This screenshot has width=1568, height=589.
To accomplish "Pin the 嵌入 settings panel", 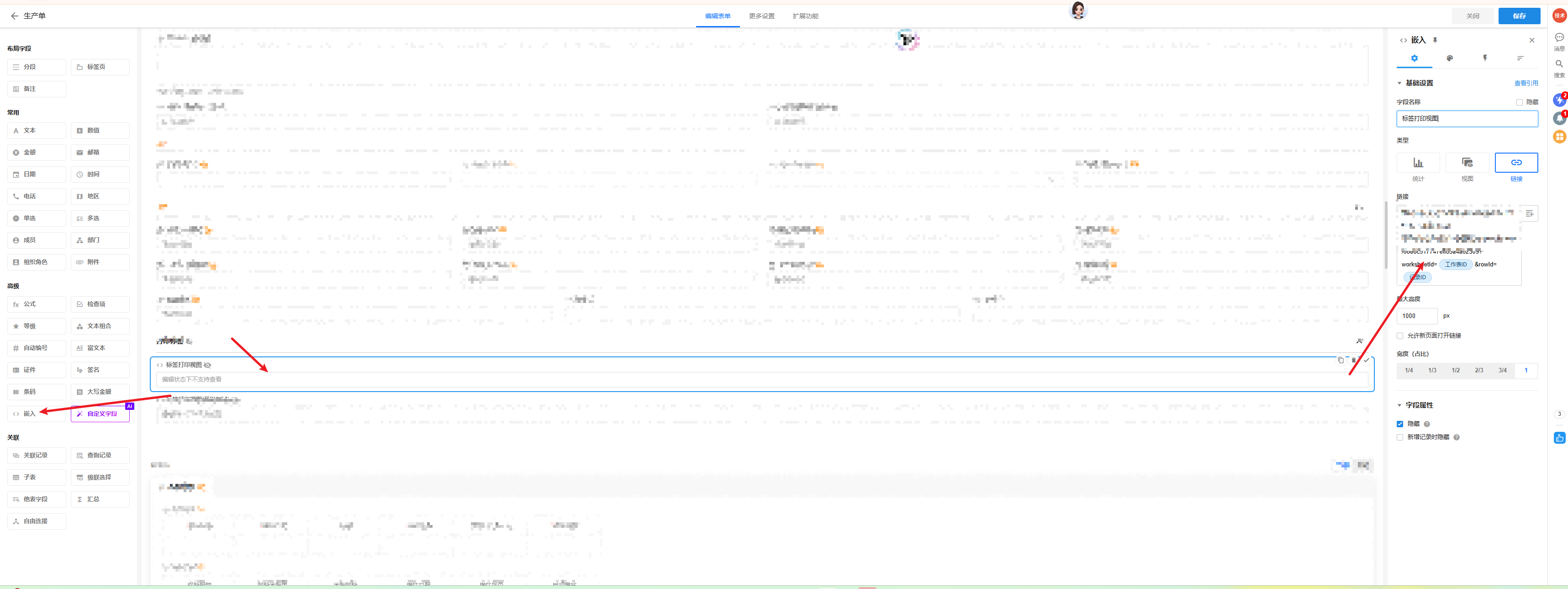I will click(x=1435, y=40).
